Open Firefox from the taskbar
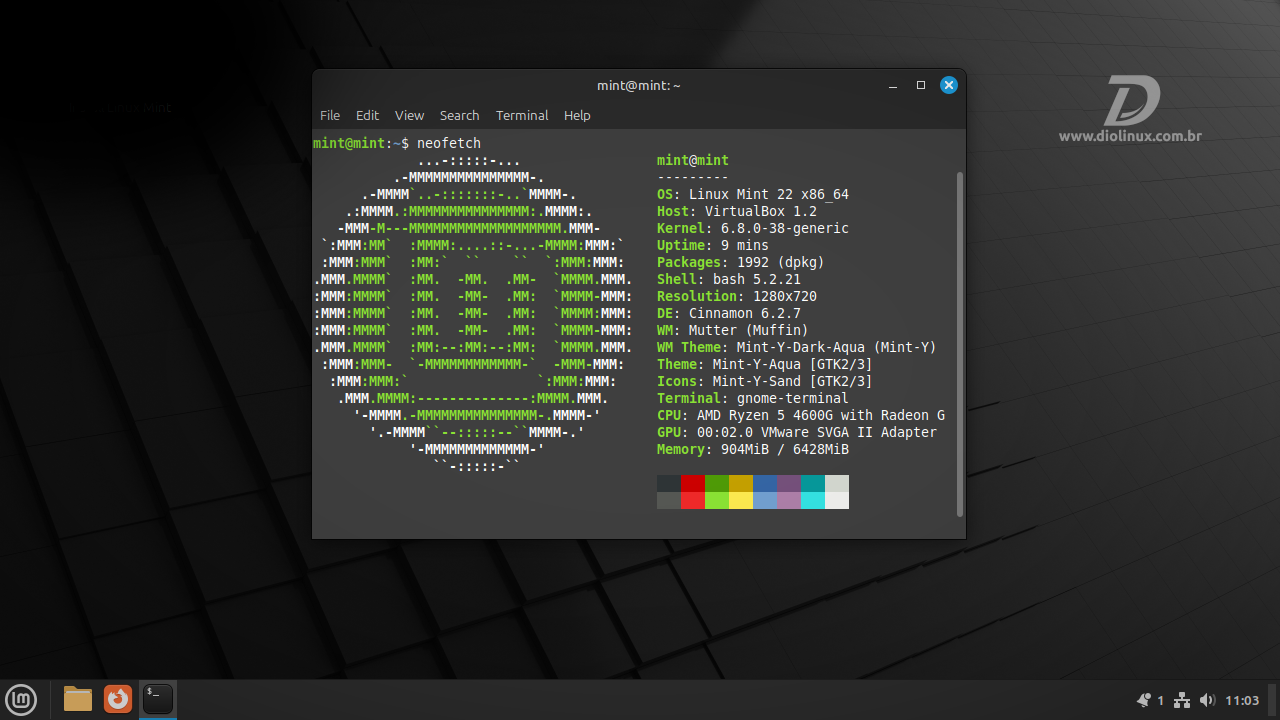1280x720 pixels. pos(118,699)
